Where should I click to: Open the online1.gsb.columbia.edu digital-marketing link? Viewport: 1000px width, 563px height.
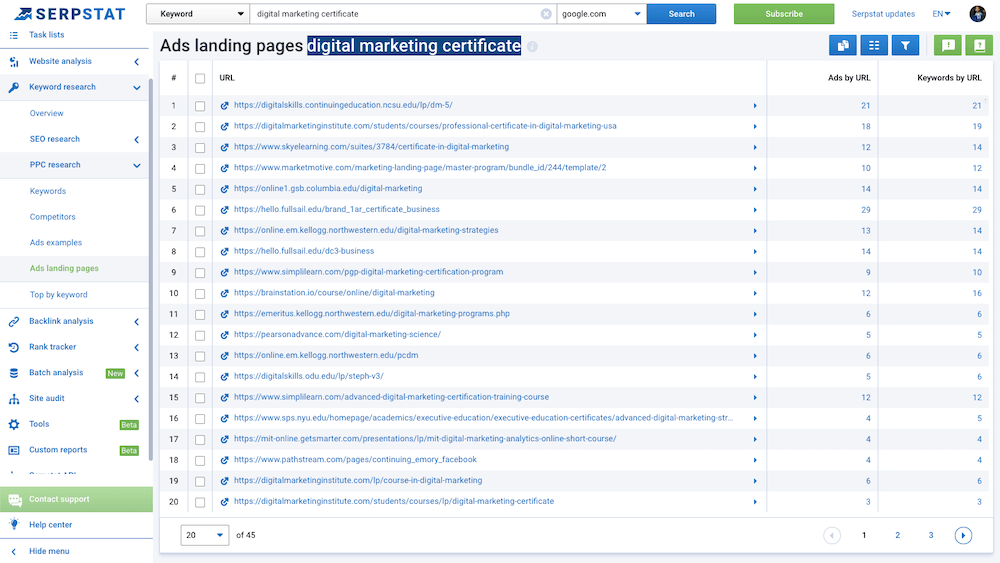328,189
